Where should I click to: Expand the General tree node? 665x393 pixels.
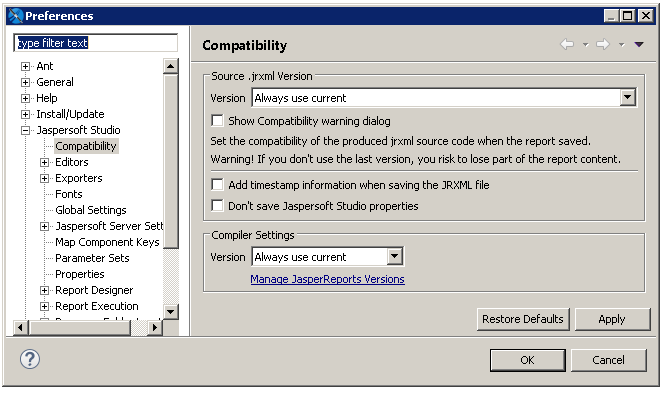(25, 82)
